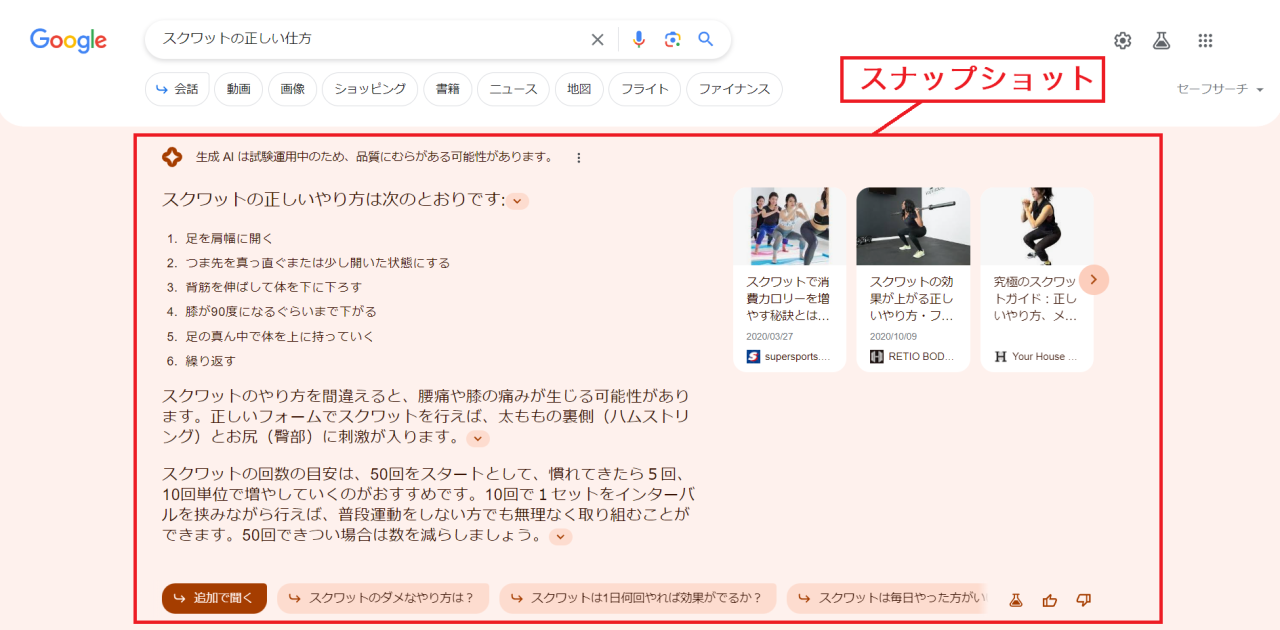Screen dimensions: 1280x630
Task: Open Google Lens image search
Action: click(x=672, y=40)
